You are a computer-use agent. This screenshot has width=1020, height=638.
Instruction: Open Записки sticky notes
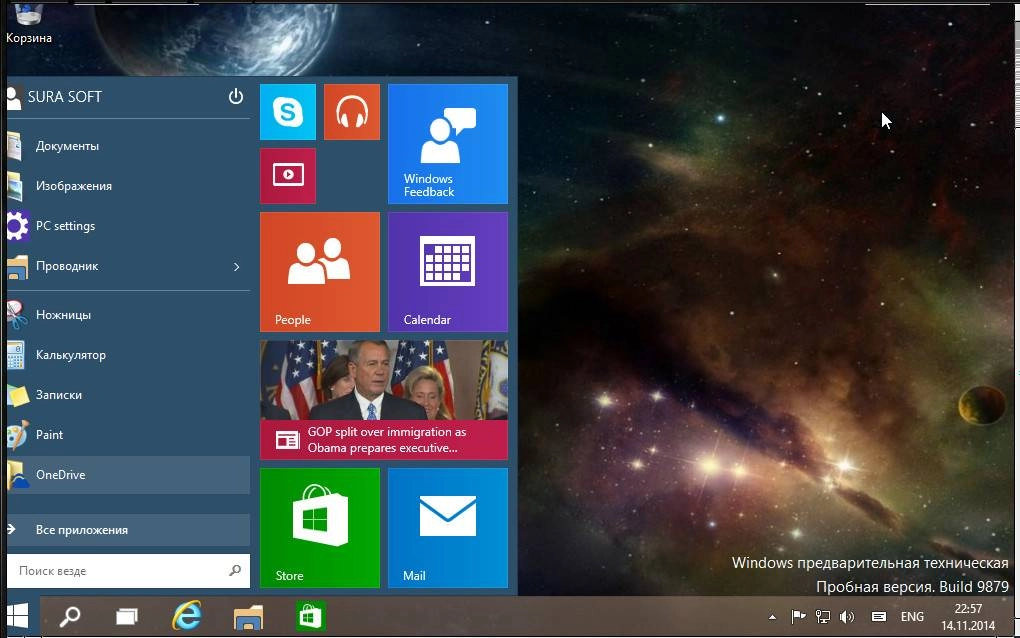point(128,395)
